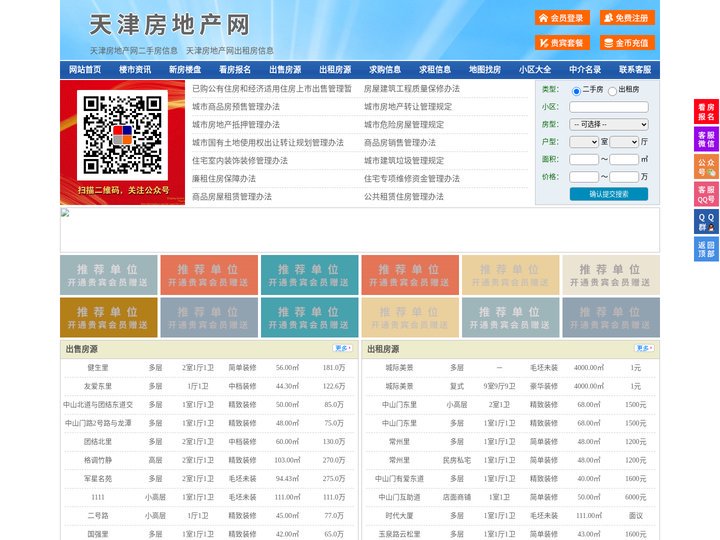The height and width of the screenshot is (540, 720).
Task: Open the 团结北里 sale listing
Action: (x=98, y=442)
